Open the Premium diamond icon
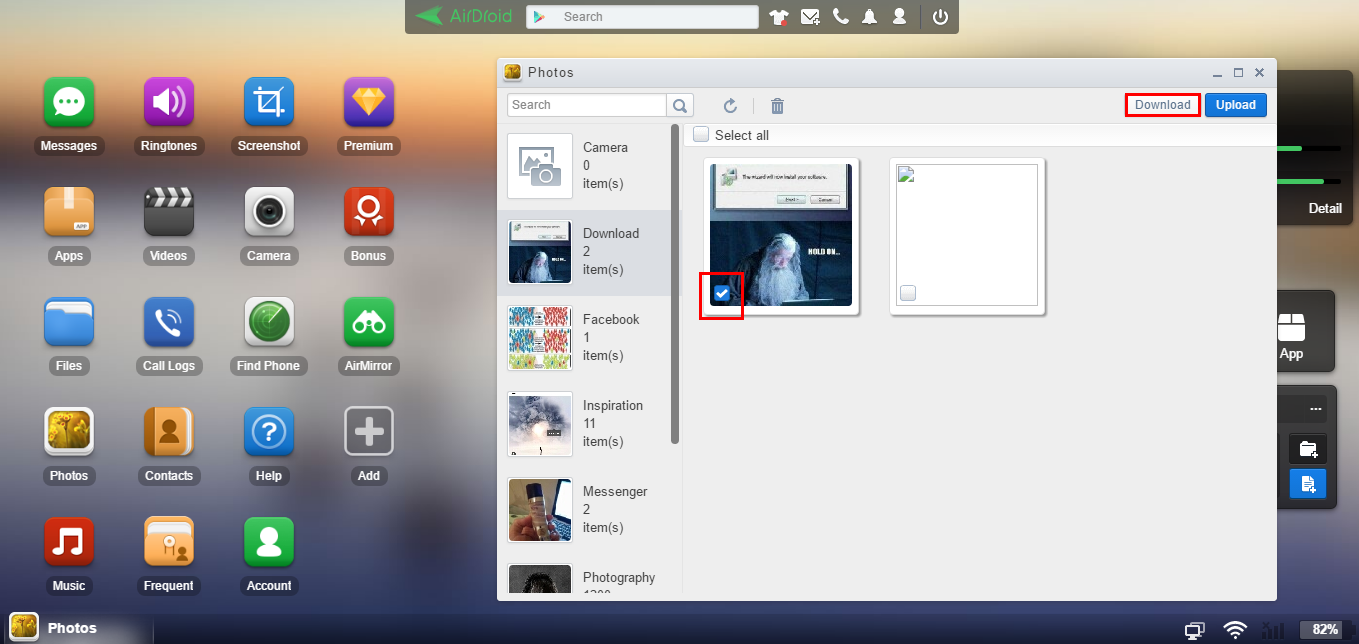The image size is (1359, 644). click(369, 102)
